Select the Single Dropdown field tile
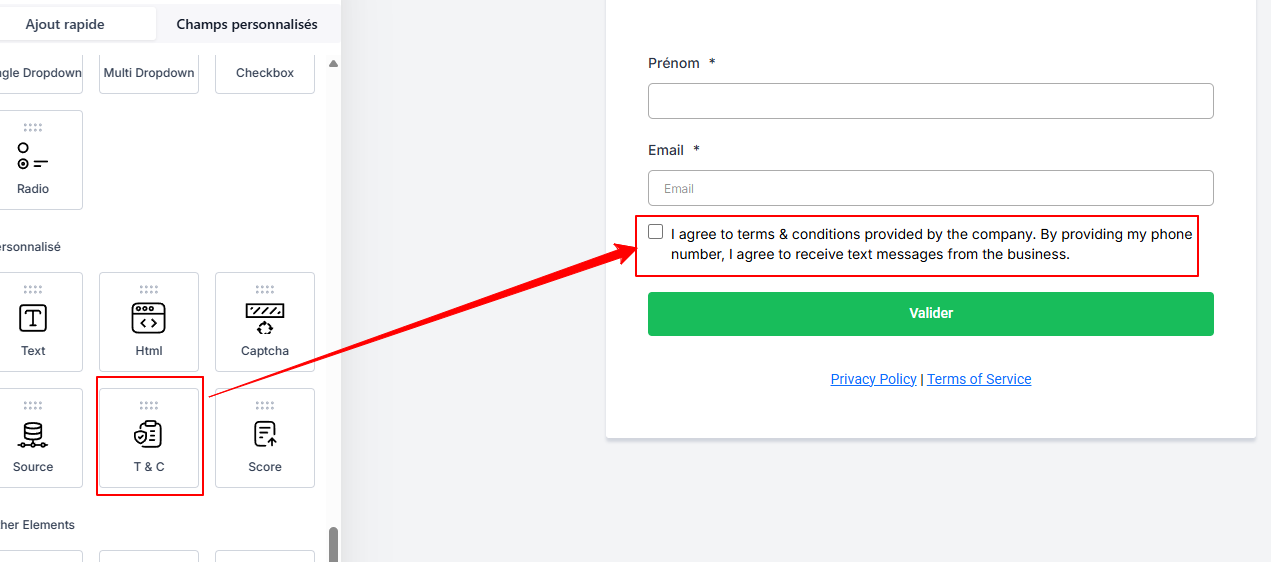Viewport: 1271px width, 562px height. click(x=40, y=73)
